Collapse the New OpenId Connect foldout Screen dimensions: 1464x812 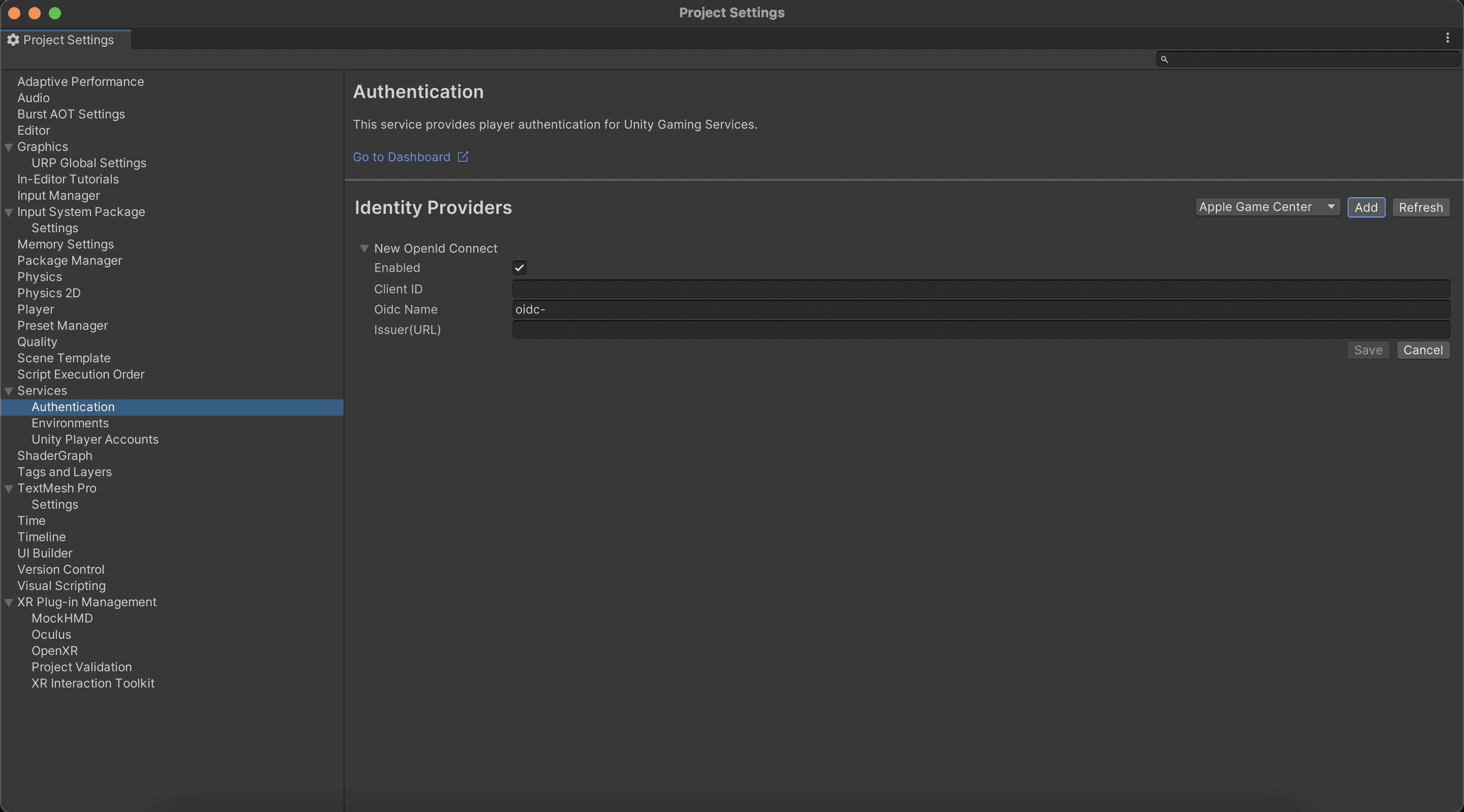[364, 248]
